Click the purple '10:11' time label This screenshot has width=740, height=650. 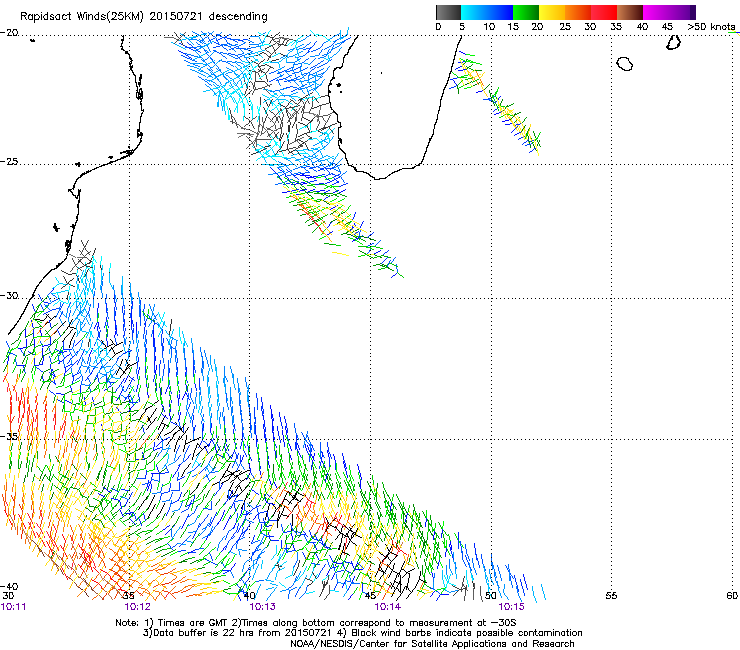click(14, 607)
